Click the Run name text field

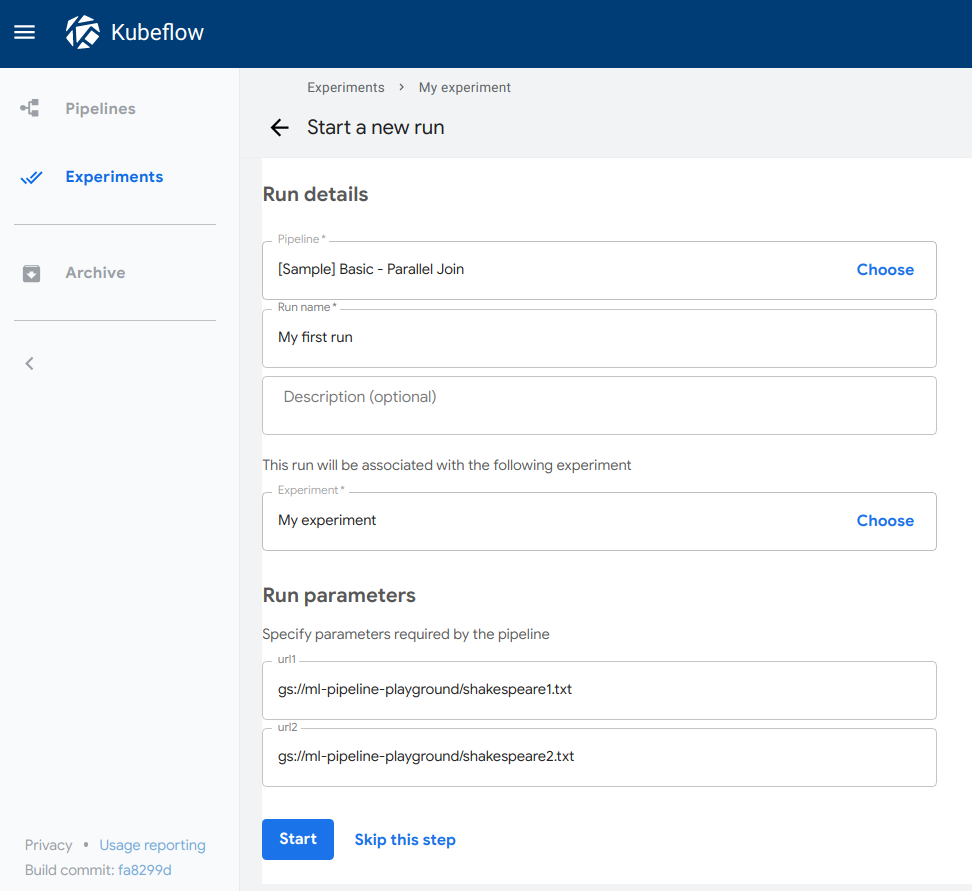coord(598,338)
